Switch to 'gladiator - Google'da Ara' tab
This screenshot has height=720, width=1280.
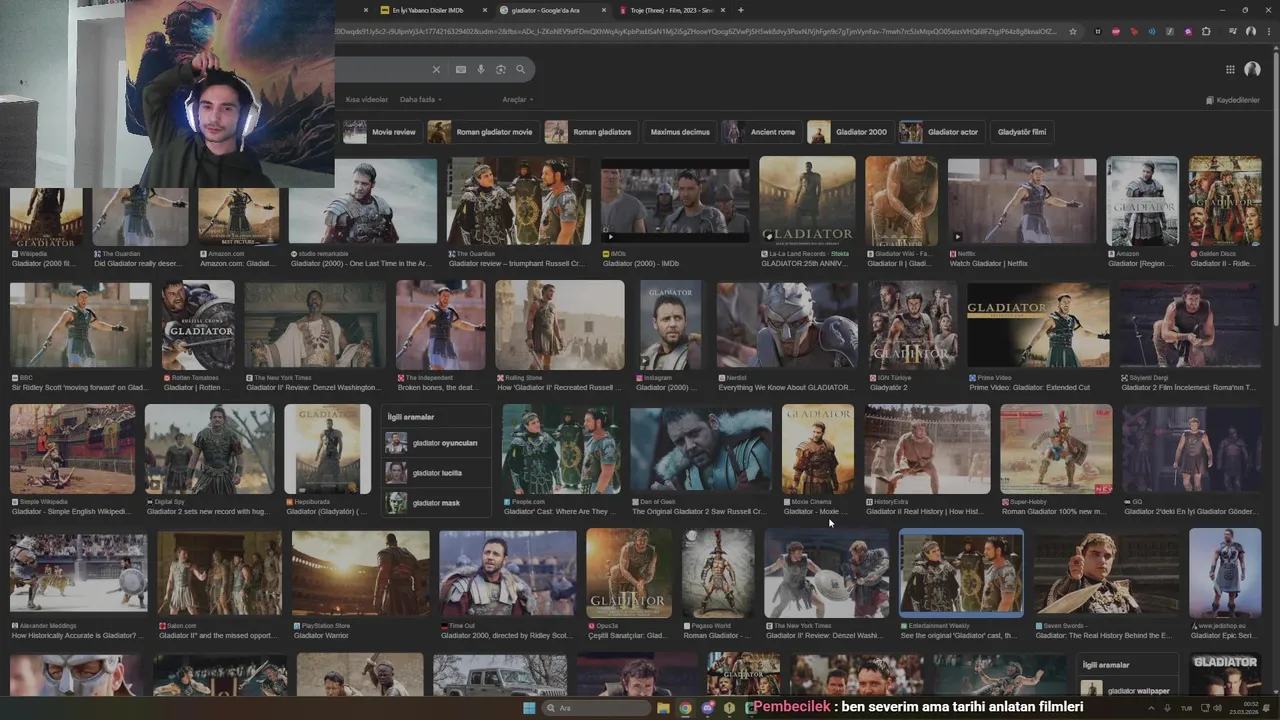tap(553, 10)
